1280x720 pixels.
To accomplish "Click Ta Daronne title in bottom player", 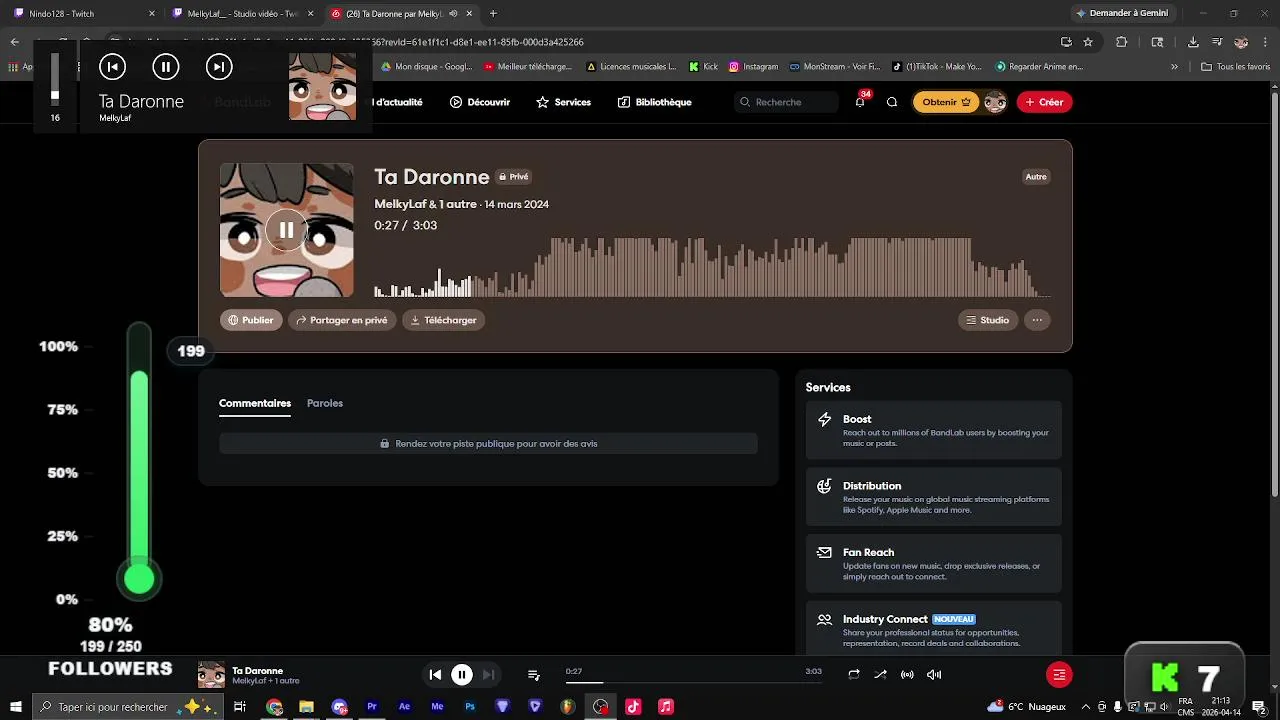I will [257, 671].
